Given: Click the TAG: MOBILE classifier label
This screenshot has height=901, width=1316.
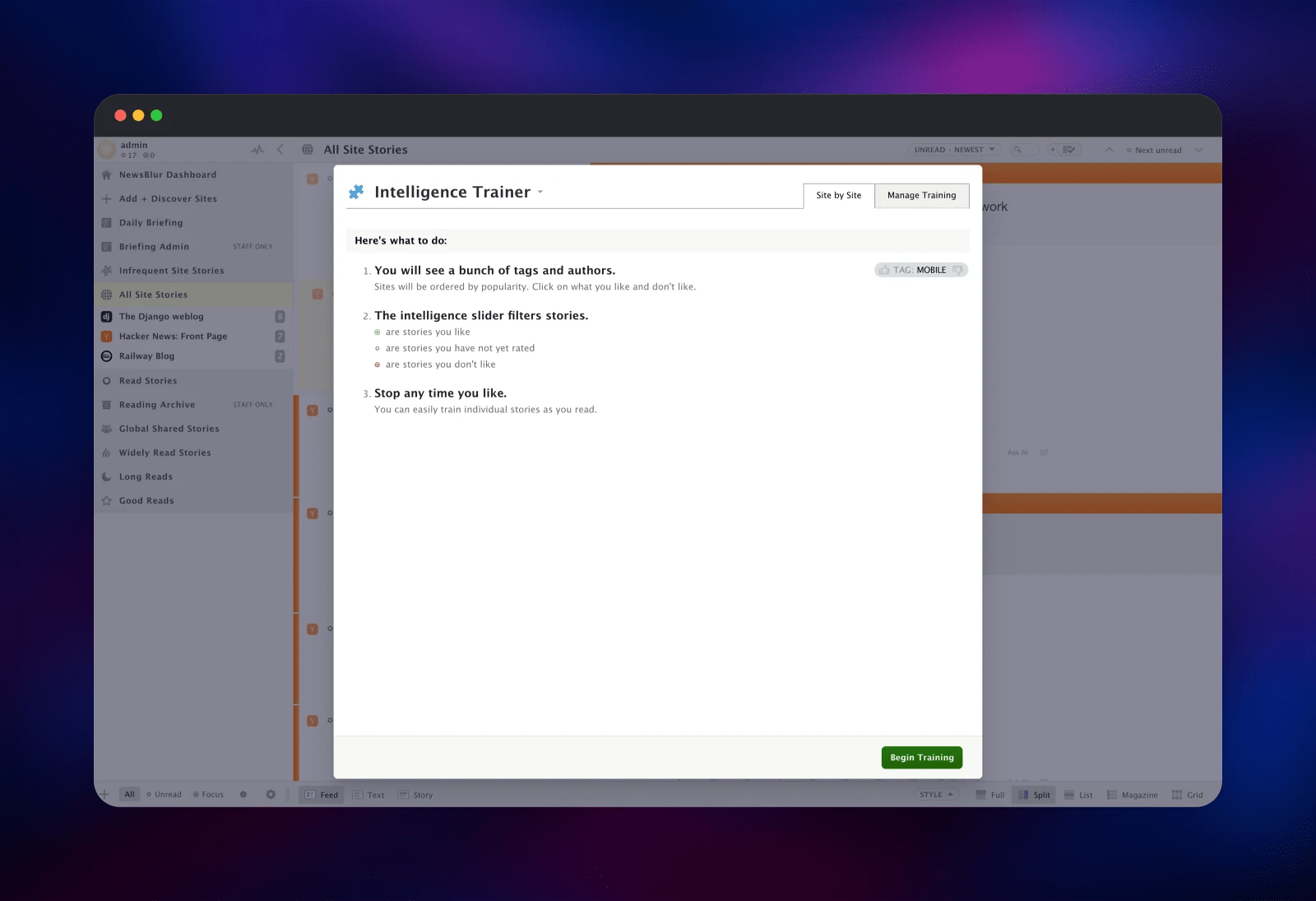Looking at the screenshot, I should click(x=920, y=270).
